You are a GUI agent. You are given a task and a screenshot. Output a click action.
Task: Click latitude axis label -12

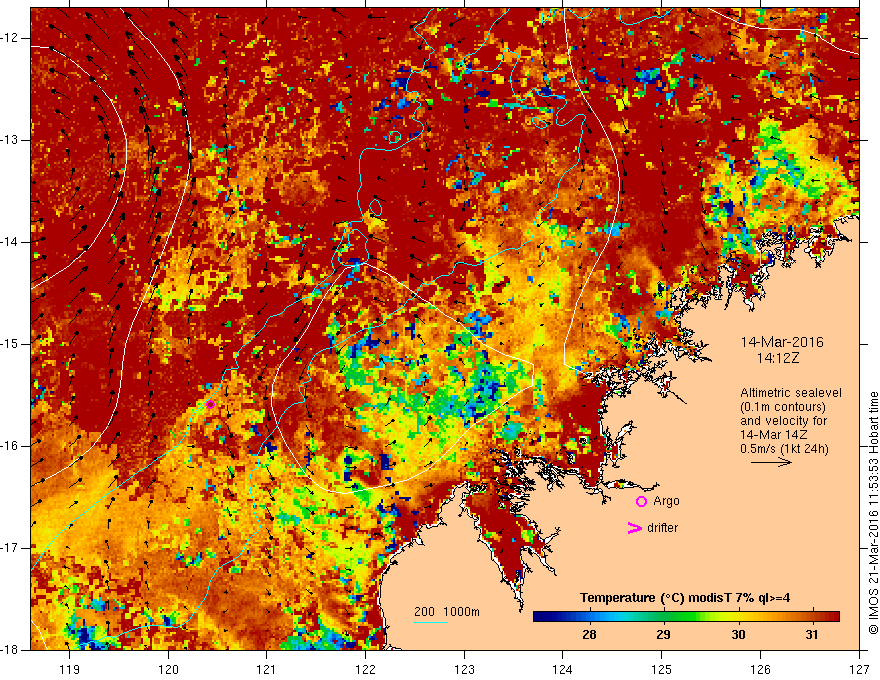[10, 38]
